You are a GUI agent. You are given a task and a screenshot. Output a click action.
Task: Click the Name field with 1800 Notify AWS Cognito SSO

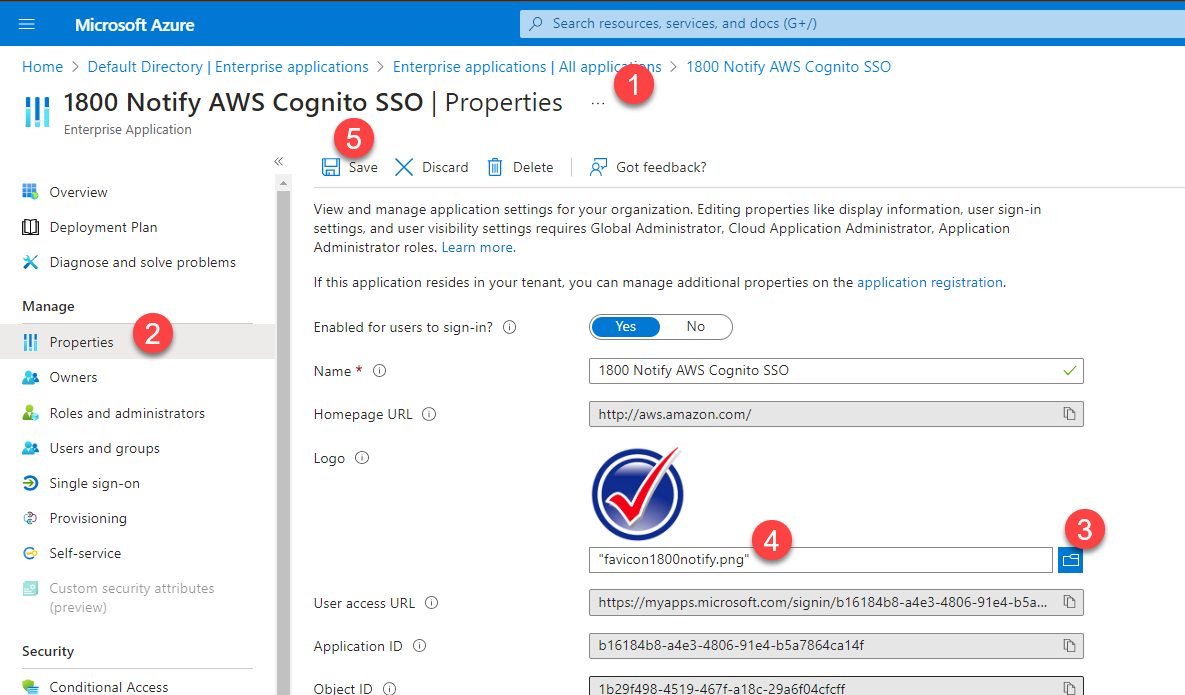point(836,371)
